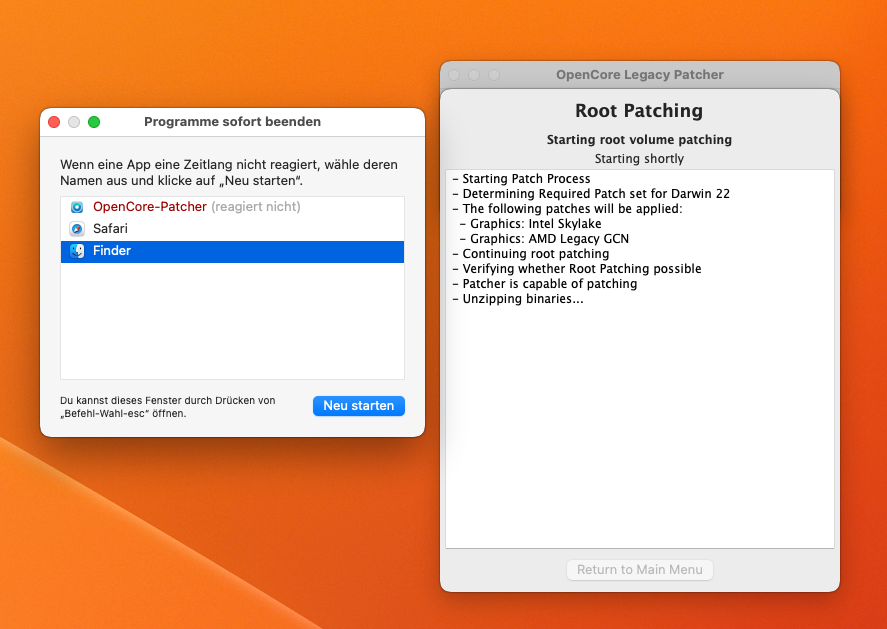Click the 'Graphics: Intel Skylake' log line
Viewport: 887px width, 629px height.
(x=531, y=223)
